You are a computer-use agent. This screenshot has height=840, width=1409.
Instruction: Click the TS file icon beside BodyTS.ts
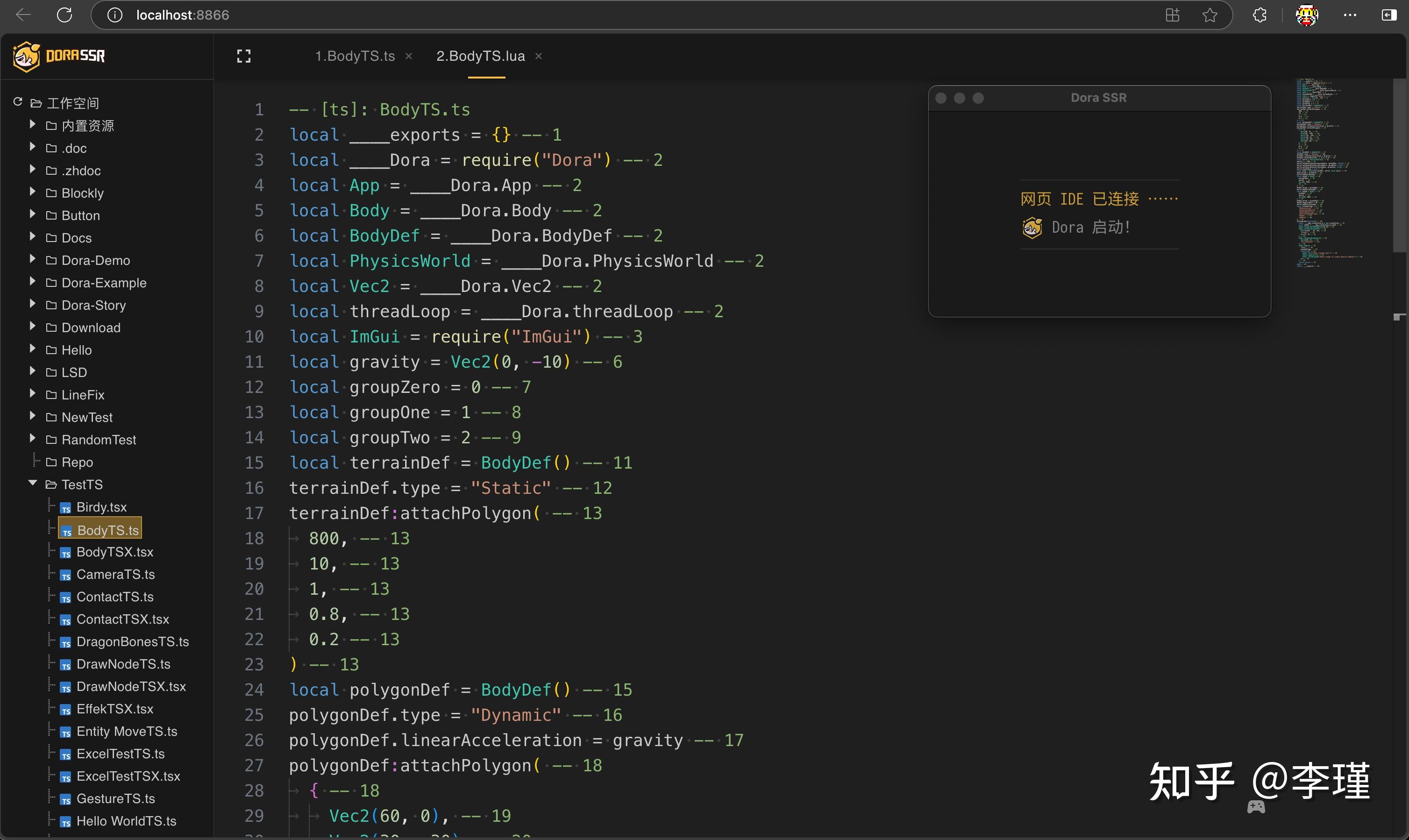pyautogui.click(x=66, y=530)
